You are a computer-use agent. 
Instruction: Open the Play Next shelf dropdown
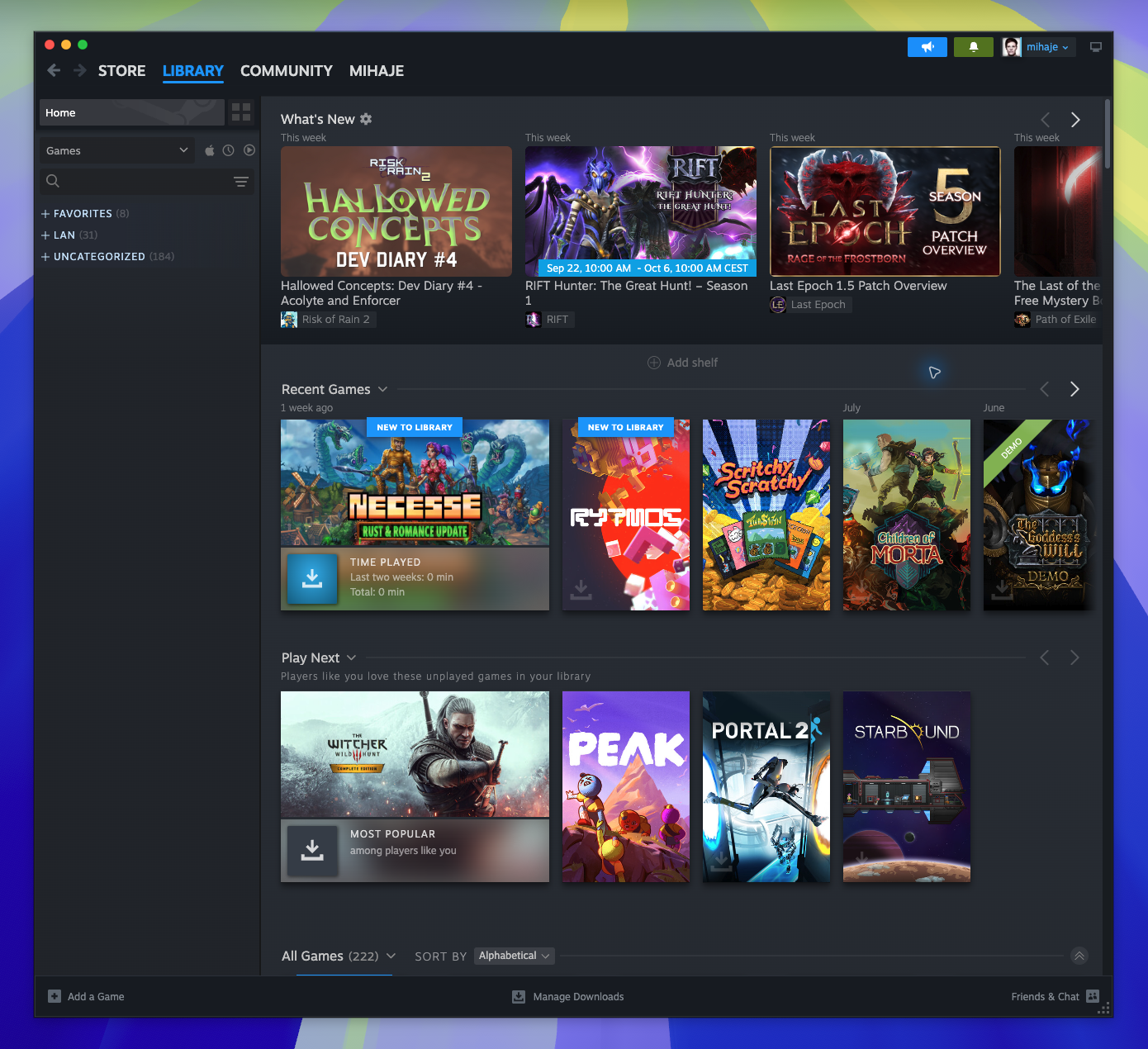pyautogui.click(x=351, y=657)
